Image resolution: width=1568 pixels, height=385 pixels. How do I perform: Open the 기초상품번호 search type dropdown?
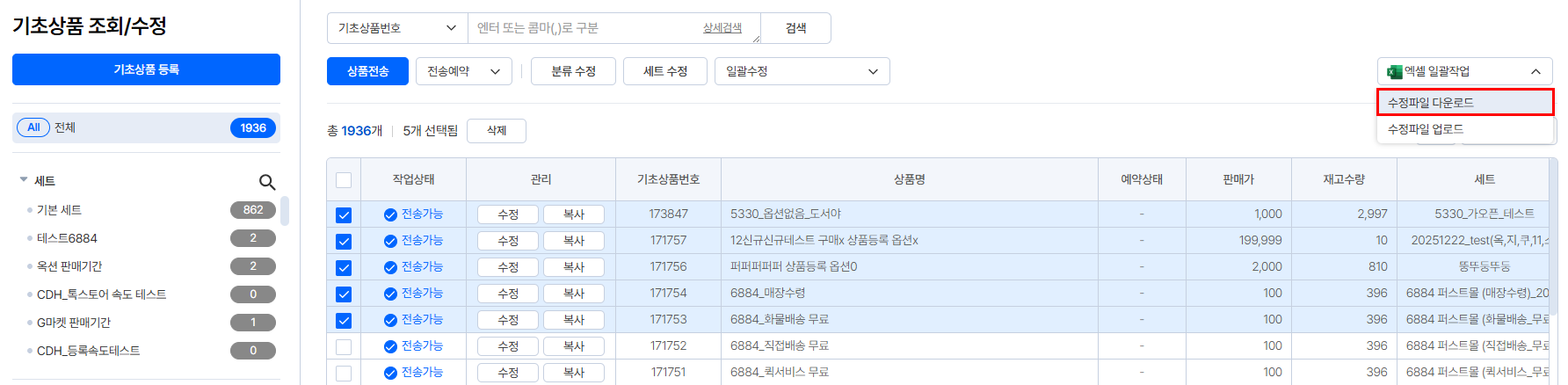click(397, 28)
